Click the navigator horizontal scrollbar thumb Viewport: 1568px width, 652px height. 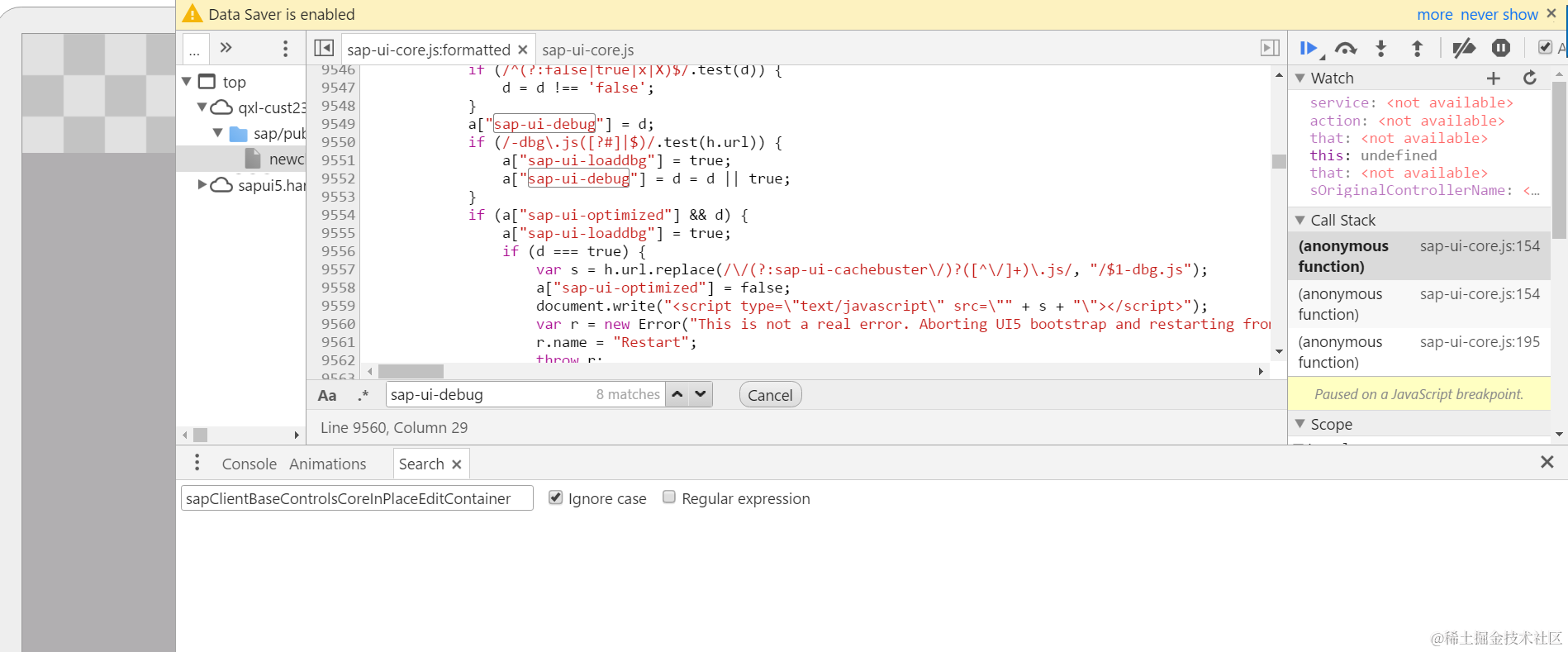[200, 435]
